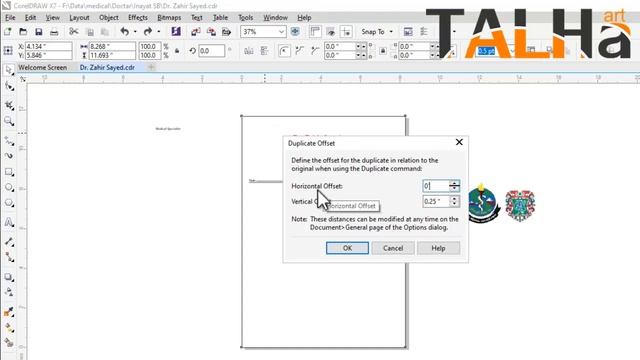The width and height of the screenshot is (640, 360).
Task: Click the Redo arrow icon
Action: pos(148,31)
